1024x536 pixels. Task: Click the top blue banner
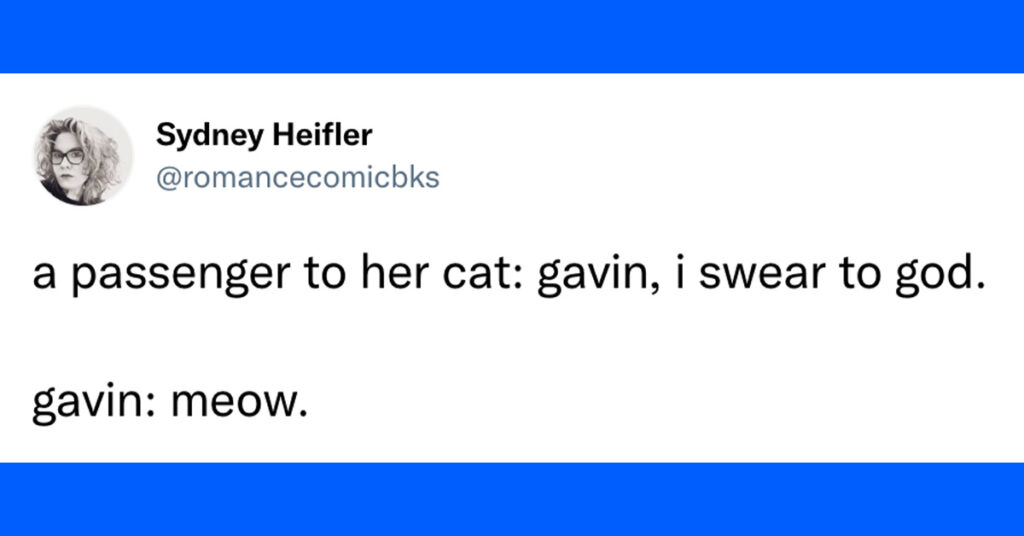512,37
